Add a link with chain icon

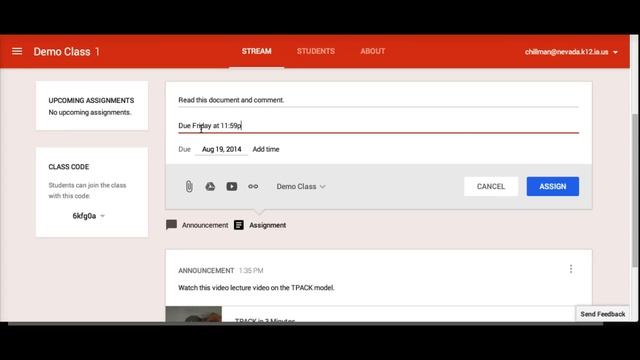(253, 187)
